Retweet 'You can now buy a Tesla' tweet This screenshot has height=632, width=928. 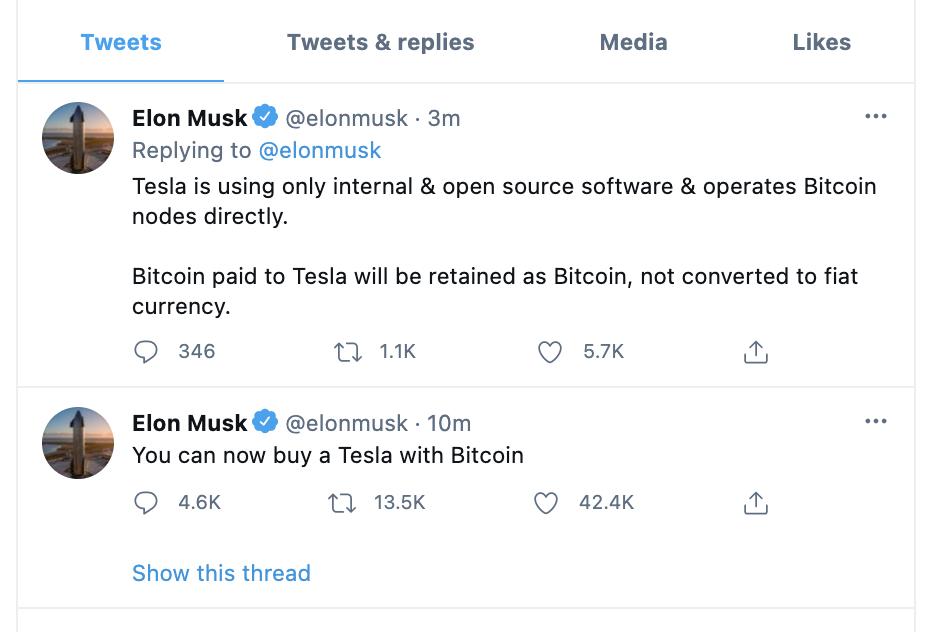(341, 503)
